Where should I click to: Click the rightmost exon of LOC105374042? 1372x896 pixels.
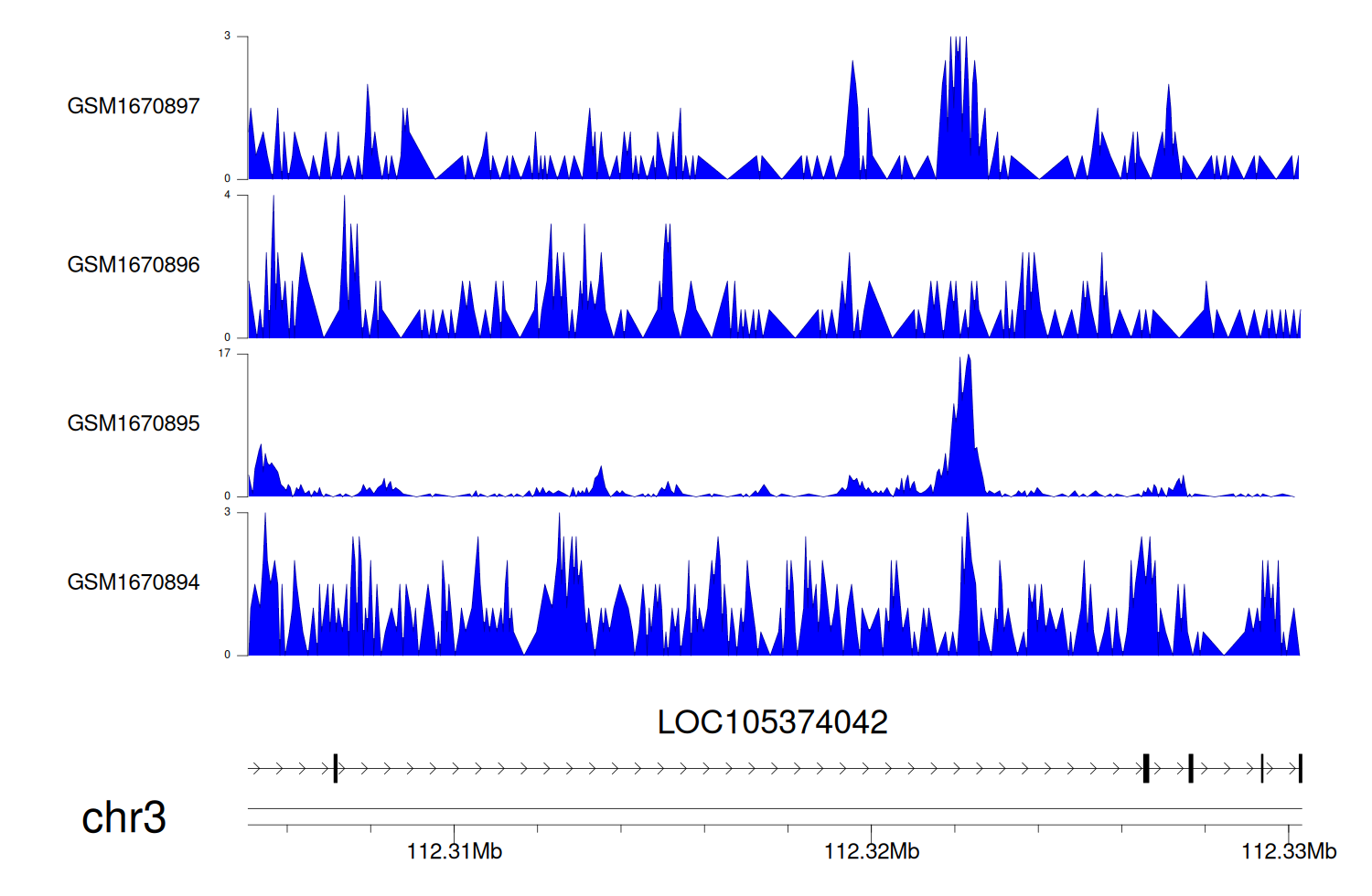pyautogui.click(x=1300, y=768)
